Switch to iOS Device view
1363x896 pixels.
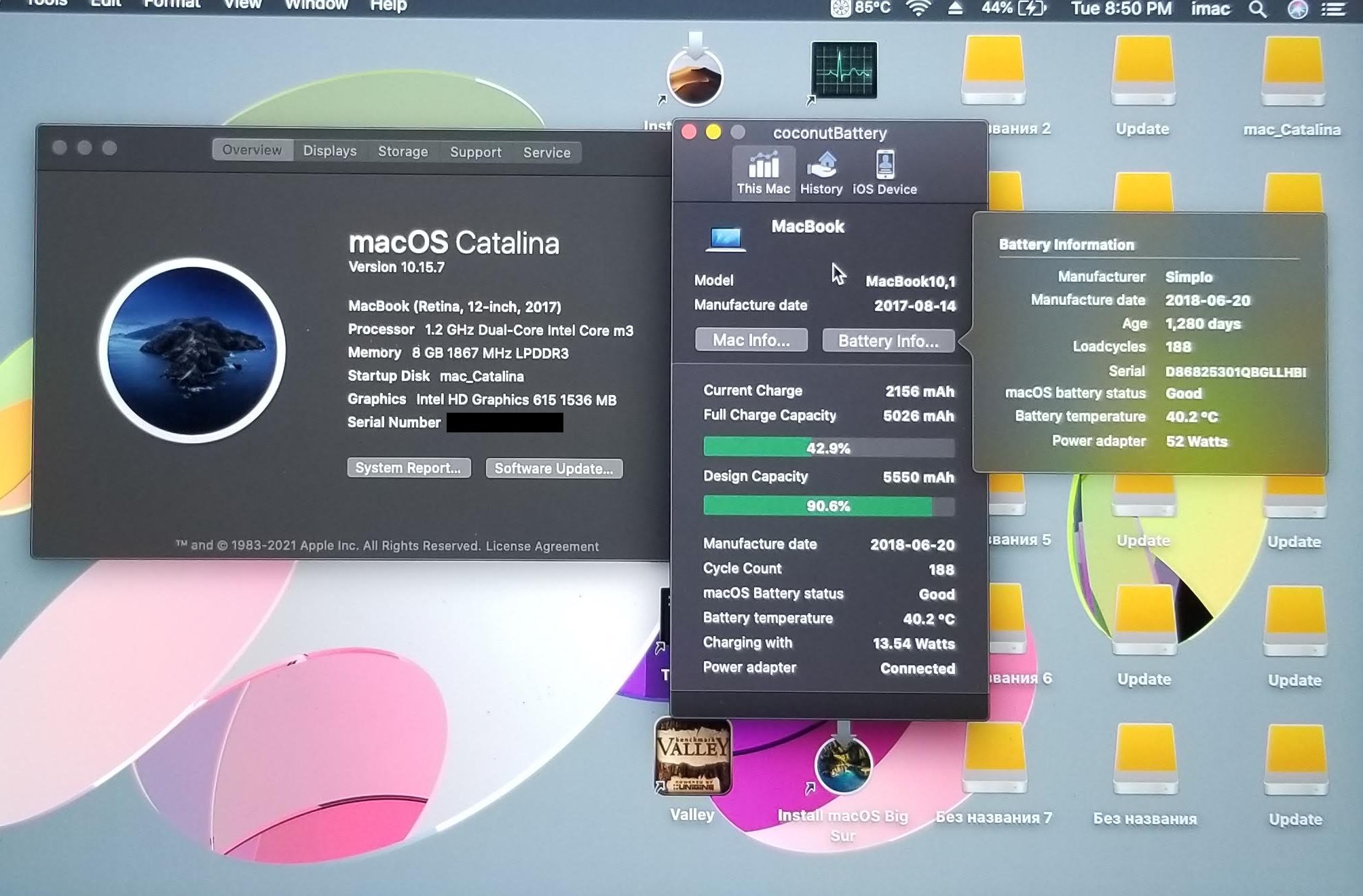pos(884,172)
